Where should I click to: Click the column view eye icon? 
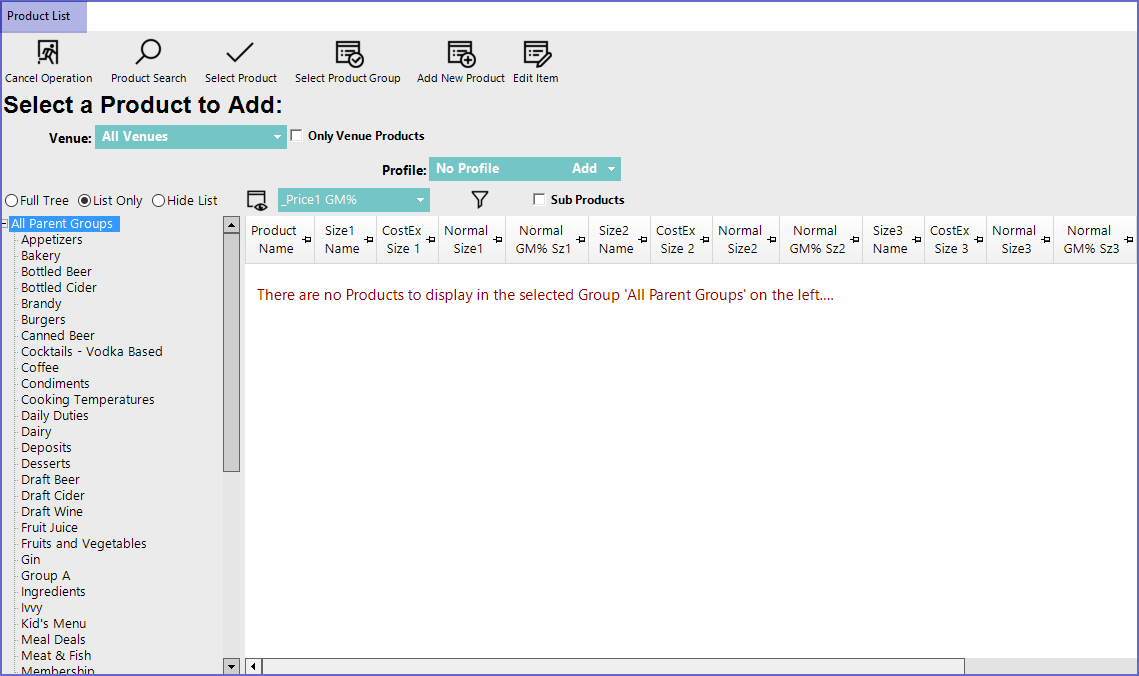(257, 200)
